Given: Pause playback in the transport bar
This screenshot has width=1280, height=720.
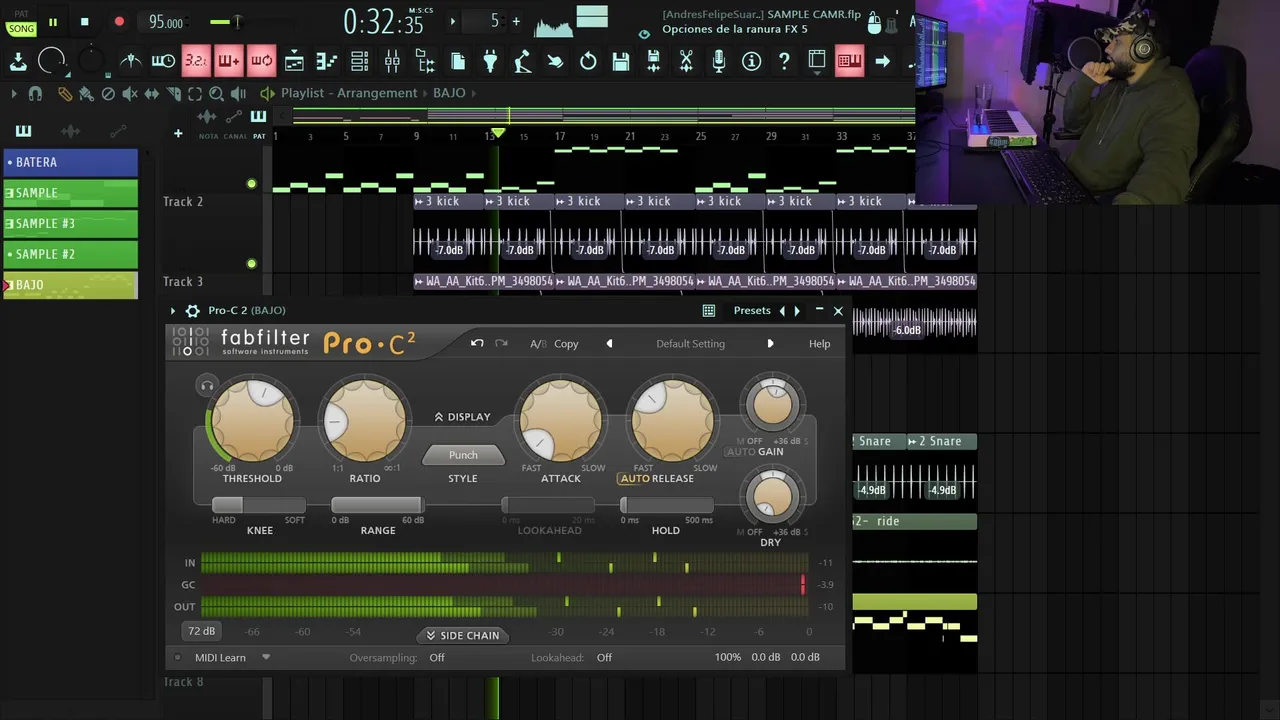Looking at the screenshot, I should click(53, 22).
